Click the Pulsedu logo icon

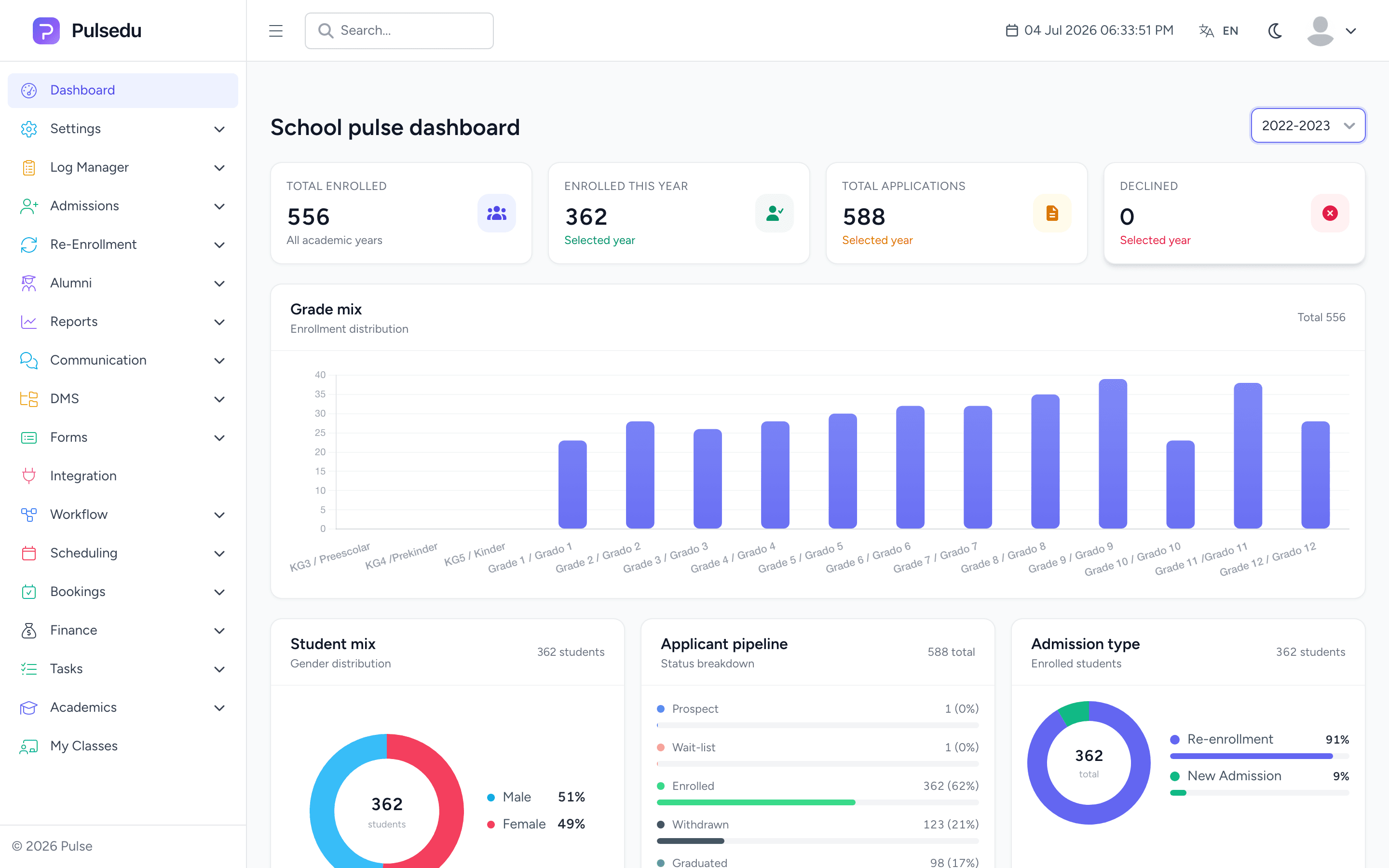tap(46, 30)
